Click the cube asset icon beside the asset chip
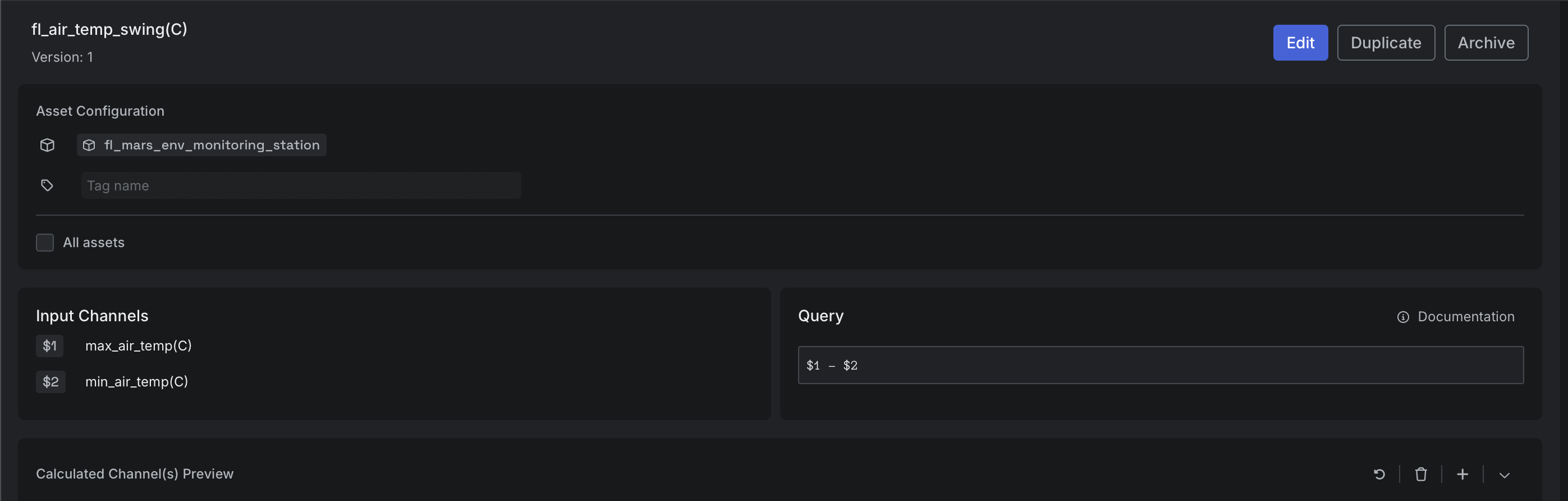Screen dimensions: 1568x501 pyautogui.click(x=47, y=145)
